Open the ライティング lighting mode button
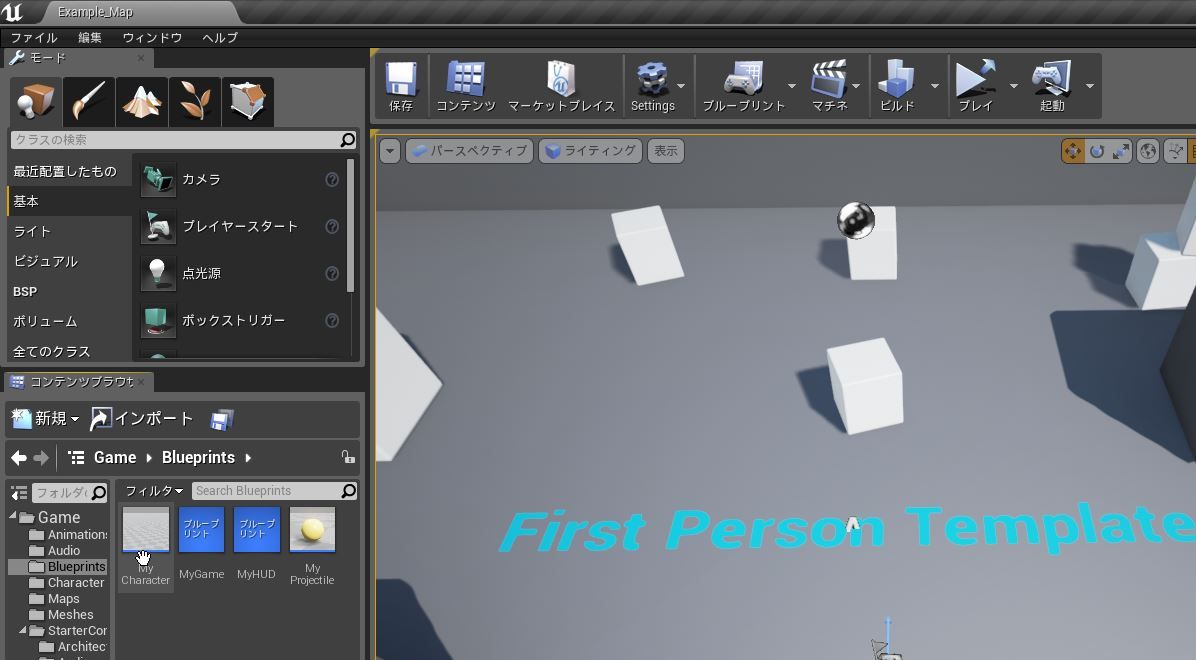The height and width of the screenshot is (660, 1196). pyautogui.click(x=591, y=151)
